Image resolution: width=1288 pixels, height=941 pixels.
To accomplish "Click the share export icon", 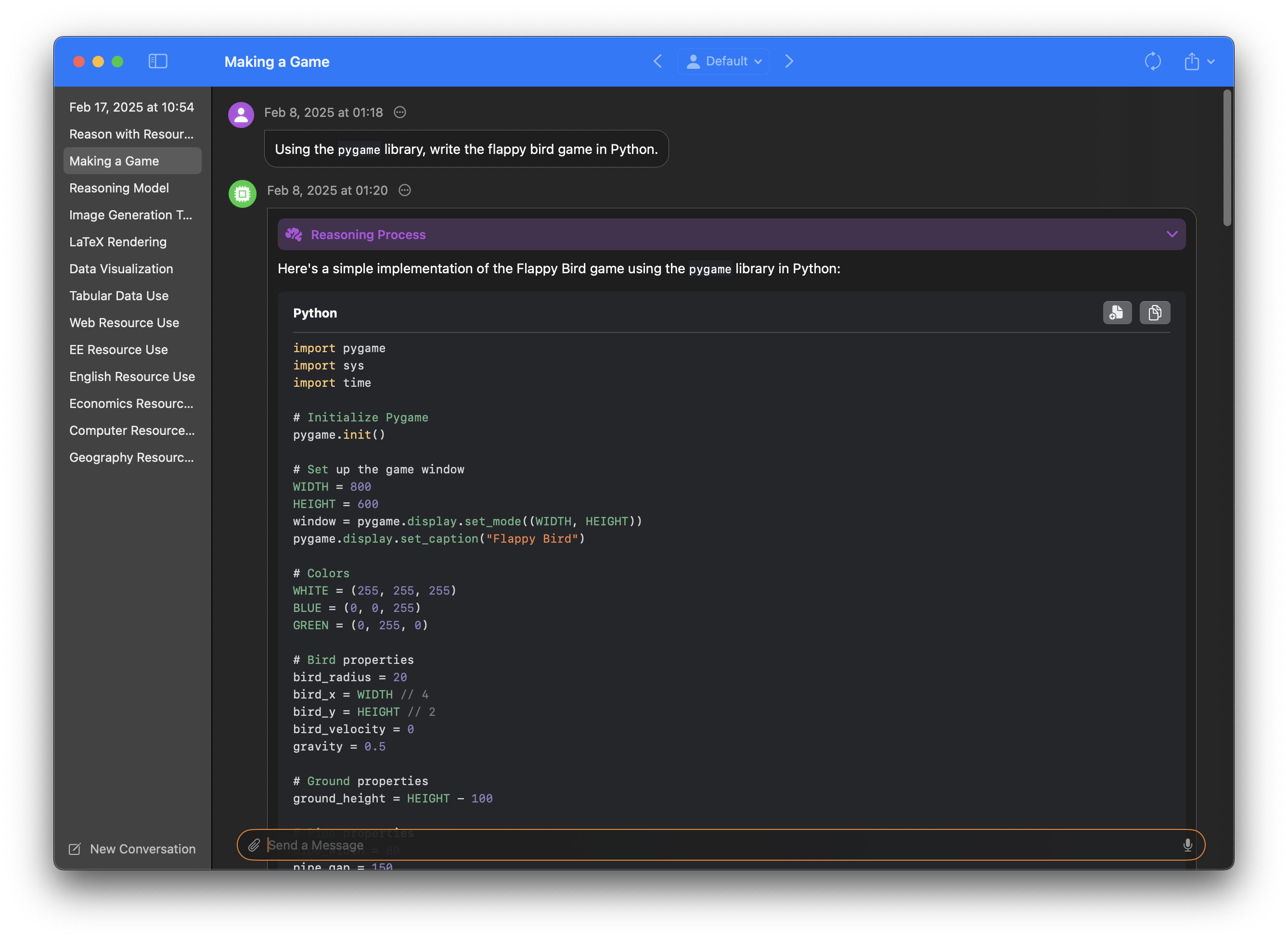I will point(1191,61).
